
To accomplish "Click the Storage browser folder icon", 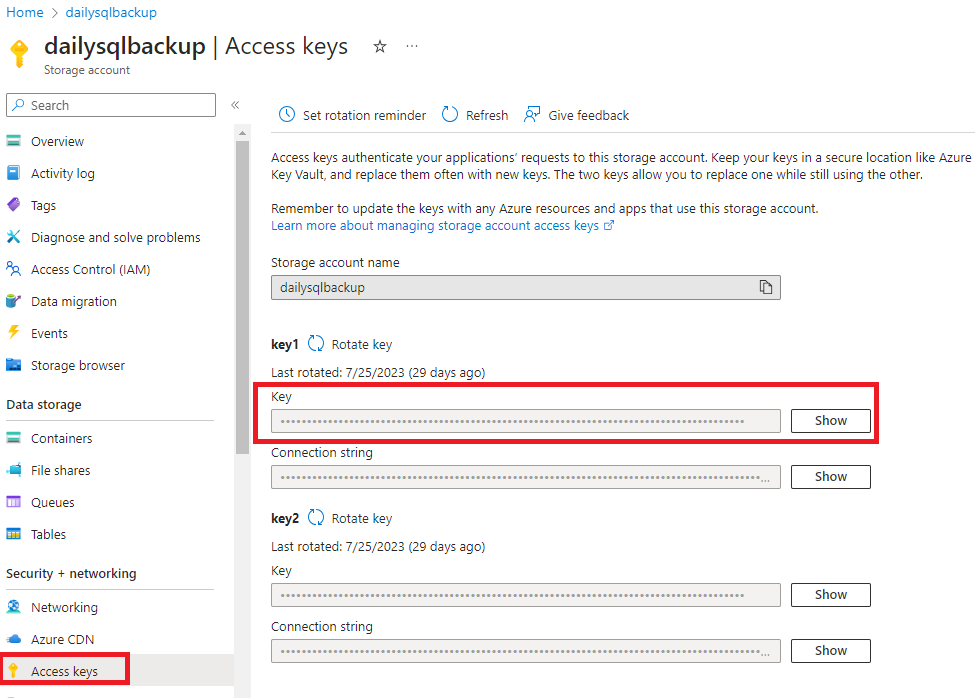I will 14,365.
